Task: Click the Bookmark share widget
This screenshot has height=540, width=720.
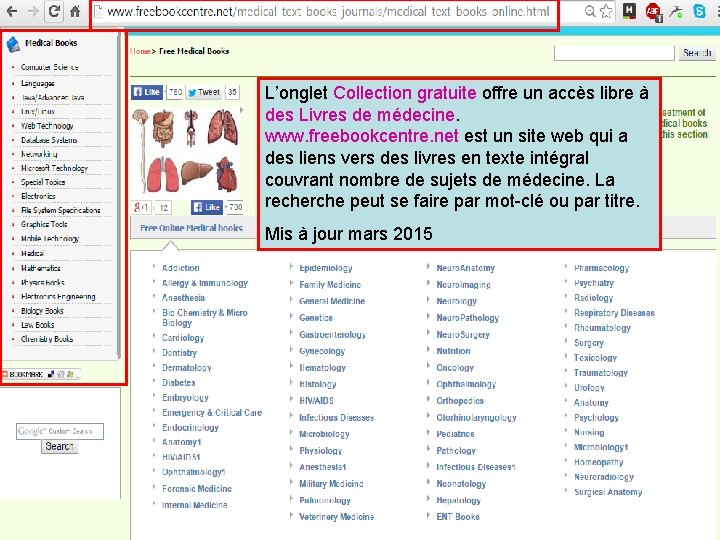Action: (41, 374)
